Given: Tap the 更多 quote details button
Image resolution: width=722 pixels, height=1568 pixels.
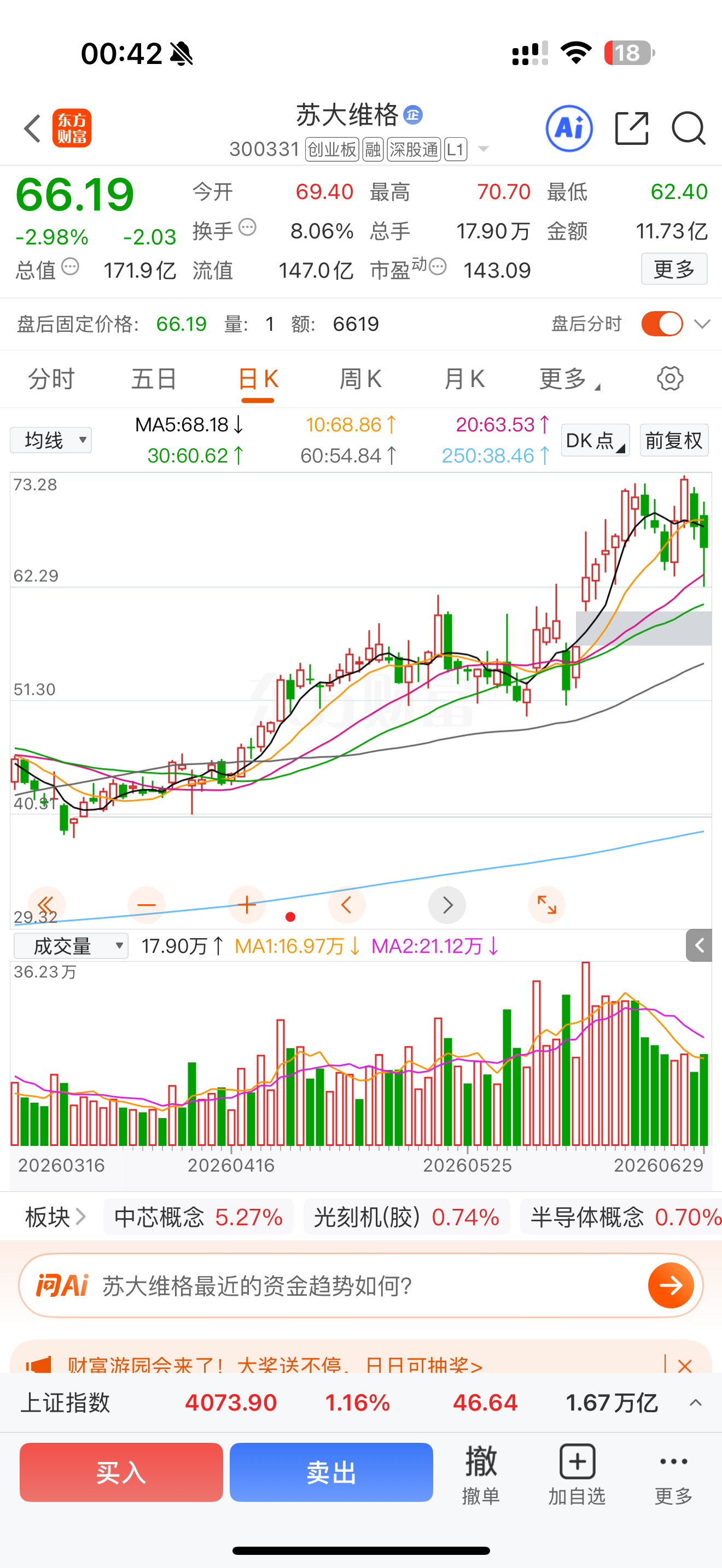Looking at the screenshot, I should [x=674, y=268].
